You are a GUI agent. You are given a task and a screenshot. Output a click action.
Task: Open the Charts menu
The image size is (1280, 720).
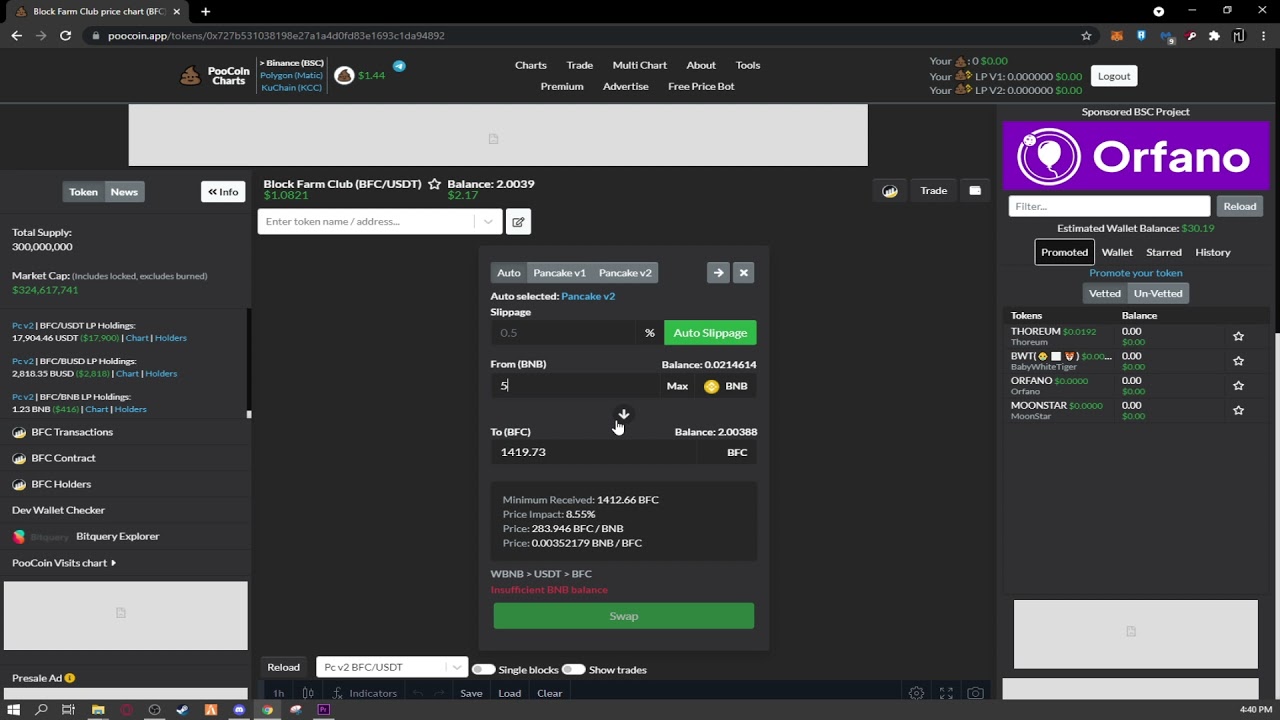[x=531, y=65]
